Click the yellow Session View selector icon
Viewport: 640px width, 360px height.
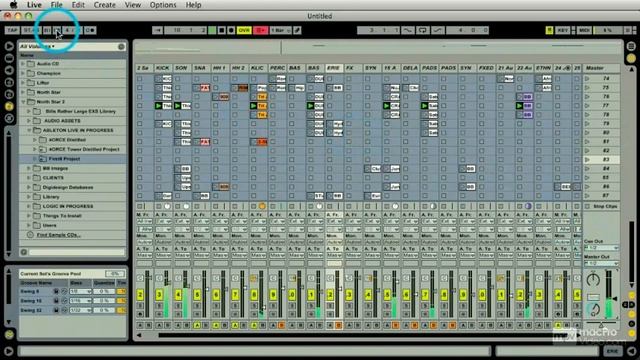coord(631,58)
